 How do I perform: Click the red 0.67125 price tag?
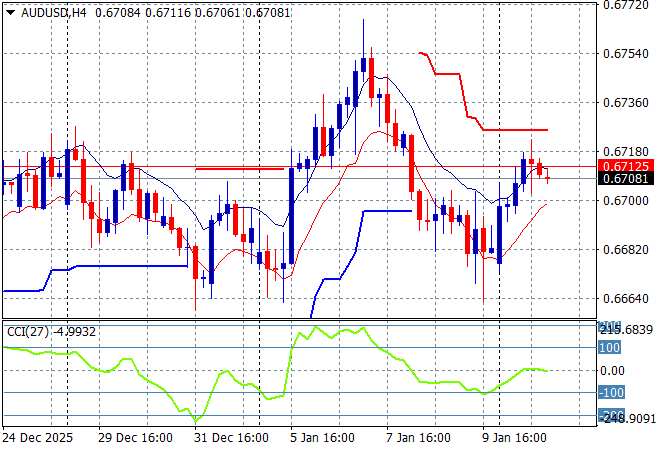pyautogui.click(x=626, y=165)
